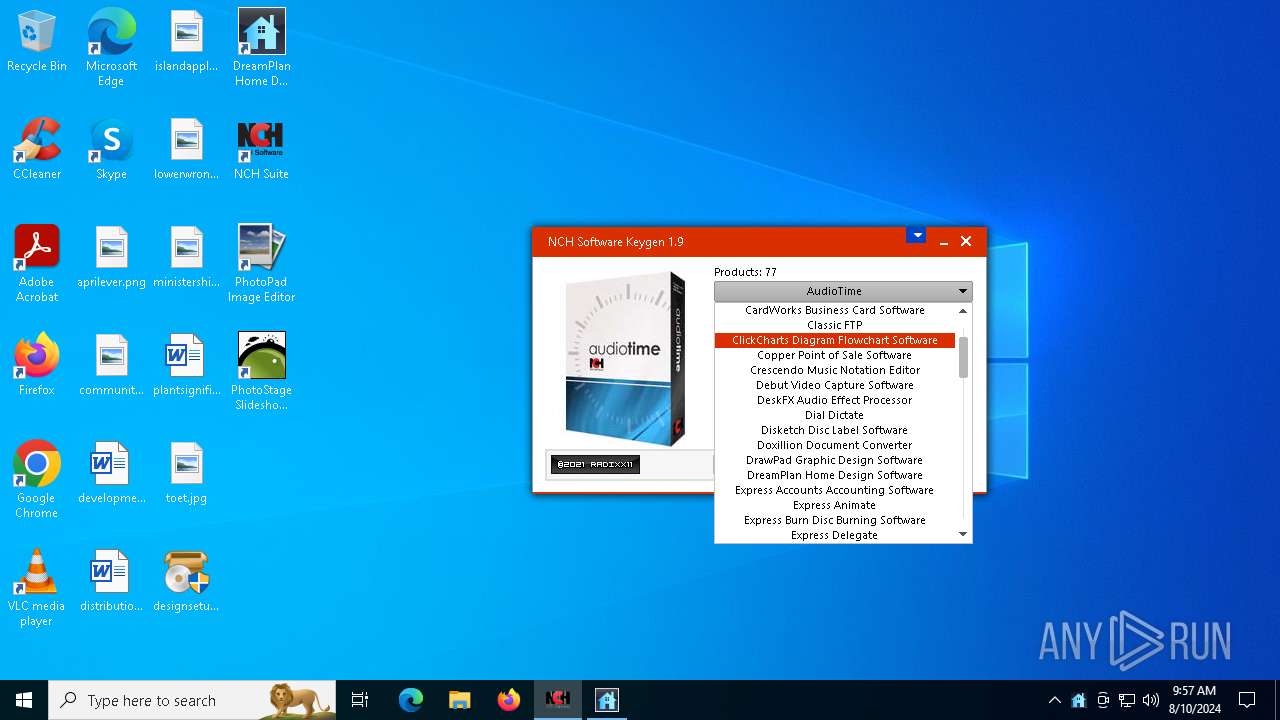Select toet.jpg file on desktop

[186, 474]
